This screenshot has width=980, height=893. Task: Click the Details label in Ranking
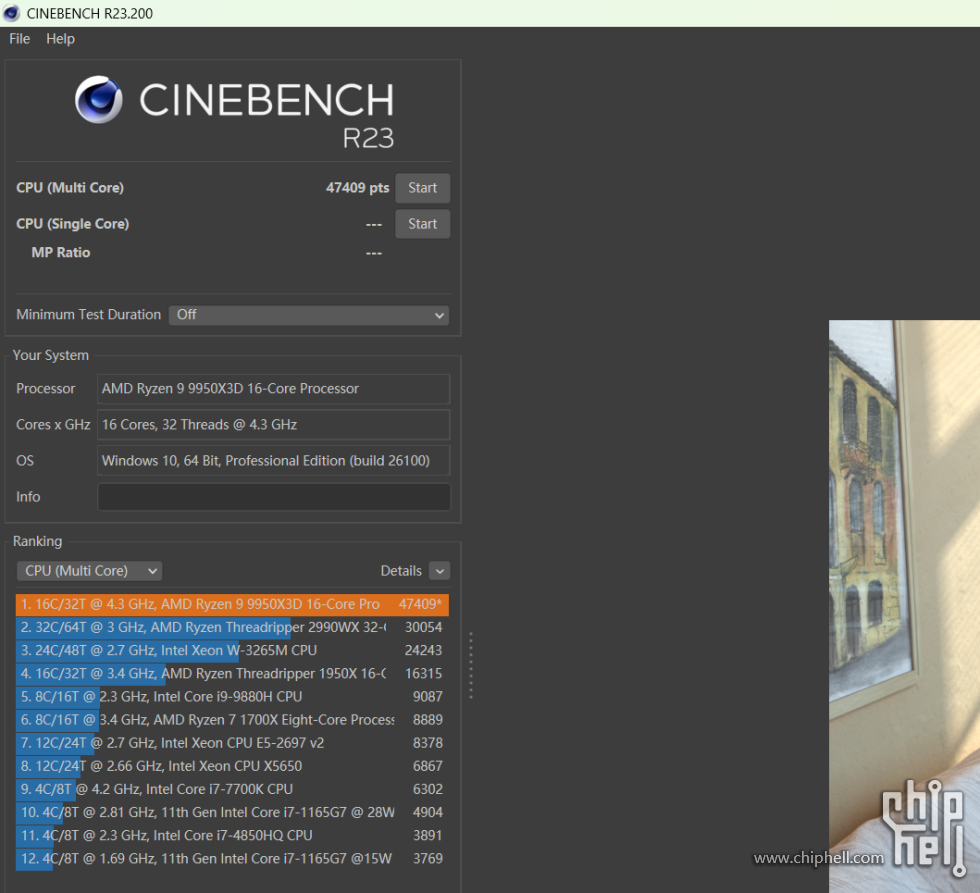click(401, 571)
